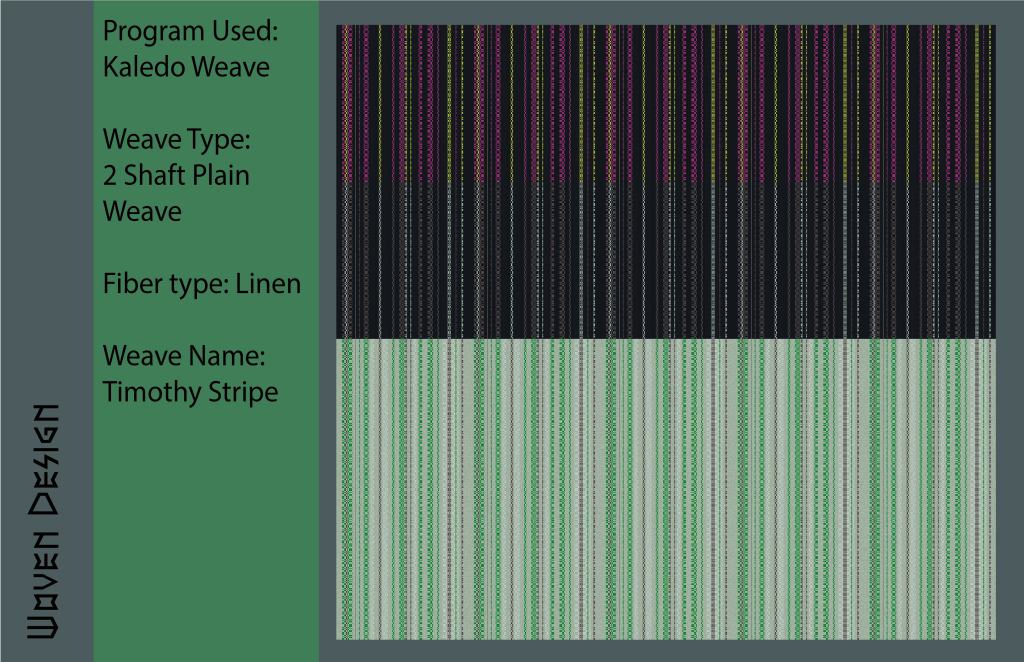Click the "Fiber type: Linen" line
Image resolution: width=1024 pixels, height=662 pixels.
[201, 284]
